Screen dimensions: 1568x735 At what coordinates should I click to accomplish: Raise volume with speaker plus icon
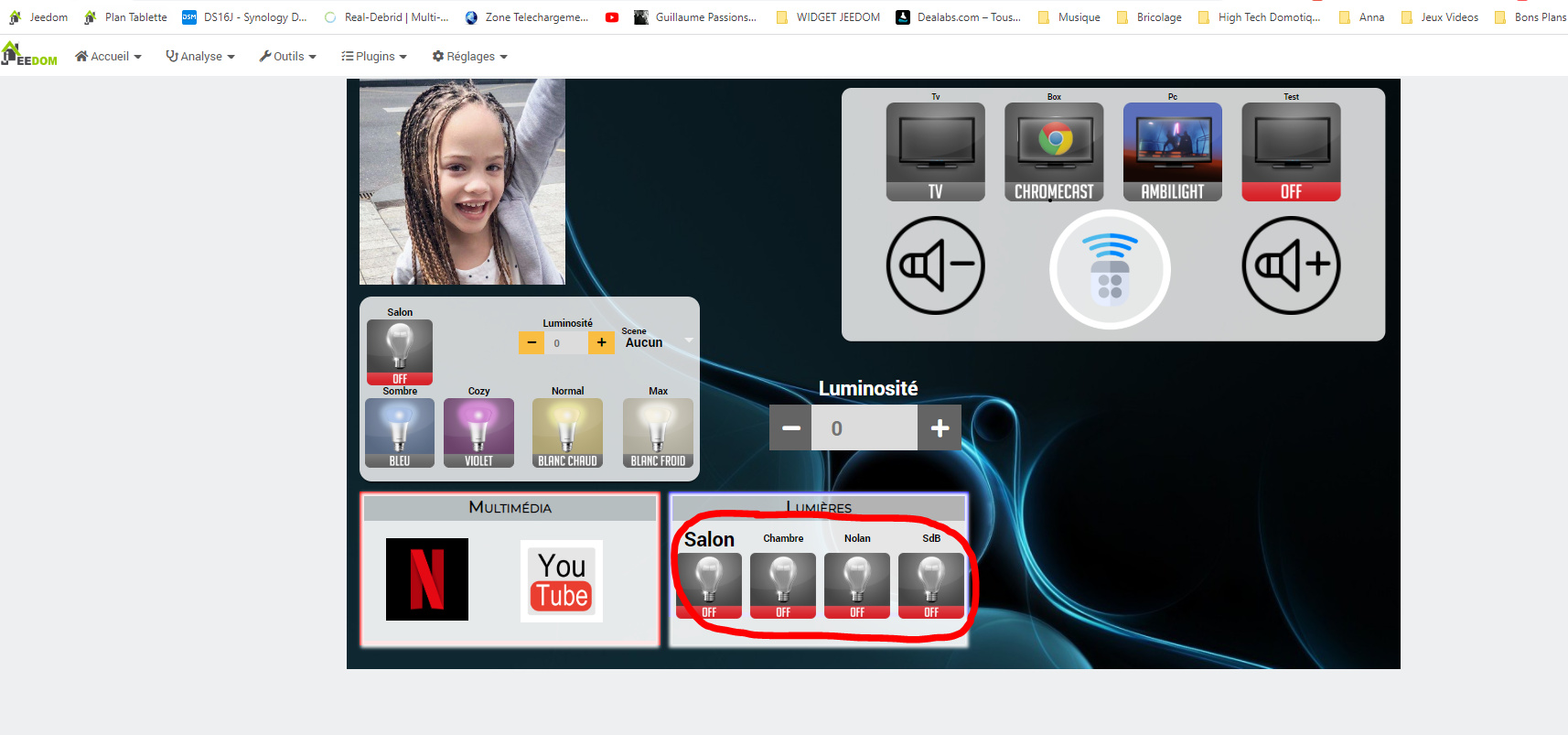point(1291,265)
